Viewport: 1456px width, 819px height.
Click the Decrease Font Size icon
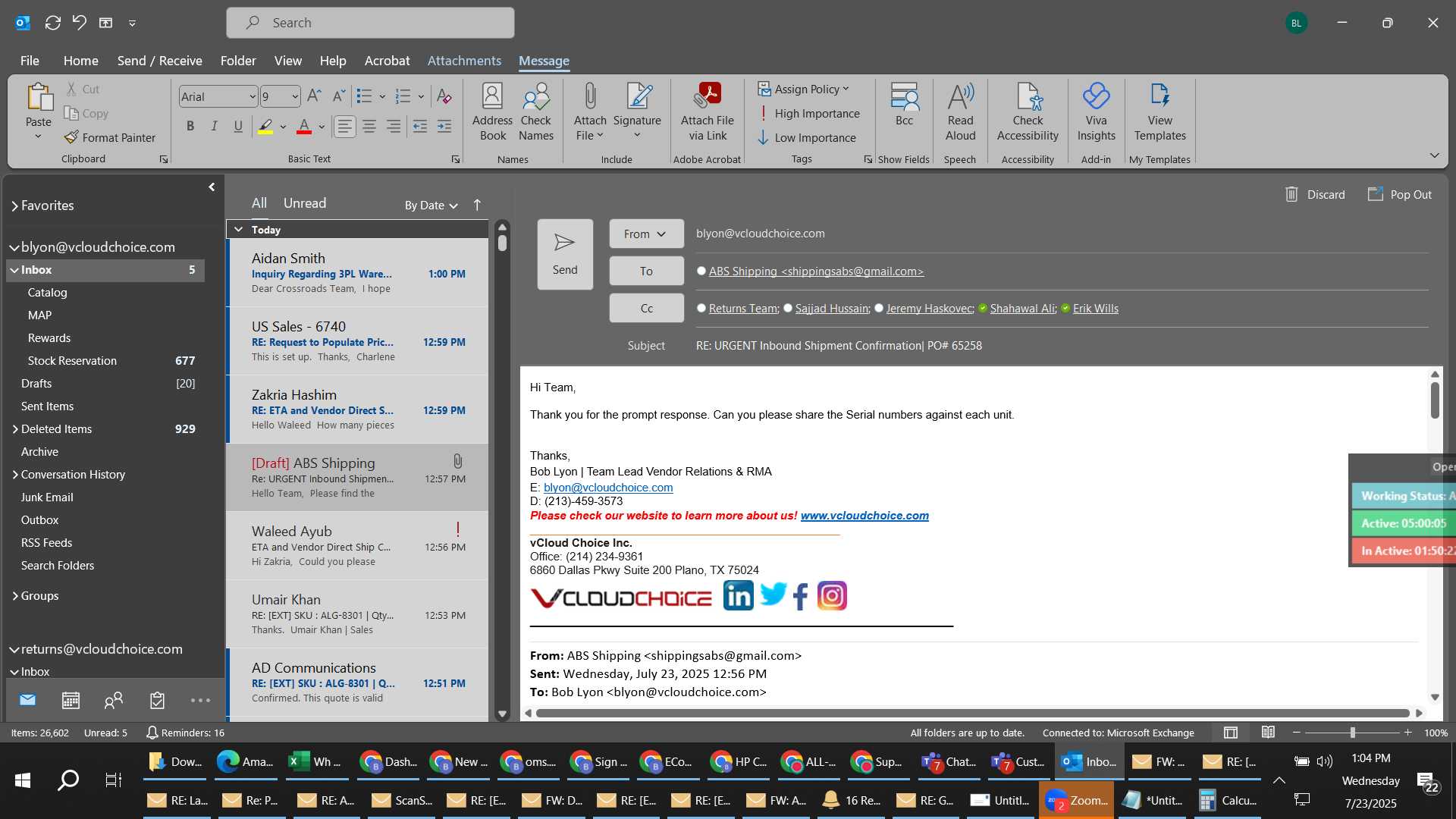339,96
